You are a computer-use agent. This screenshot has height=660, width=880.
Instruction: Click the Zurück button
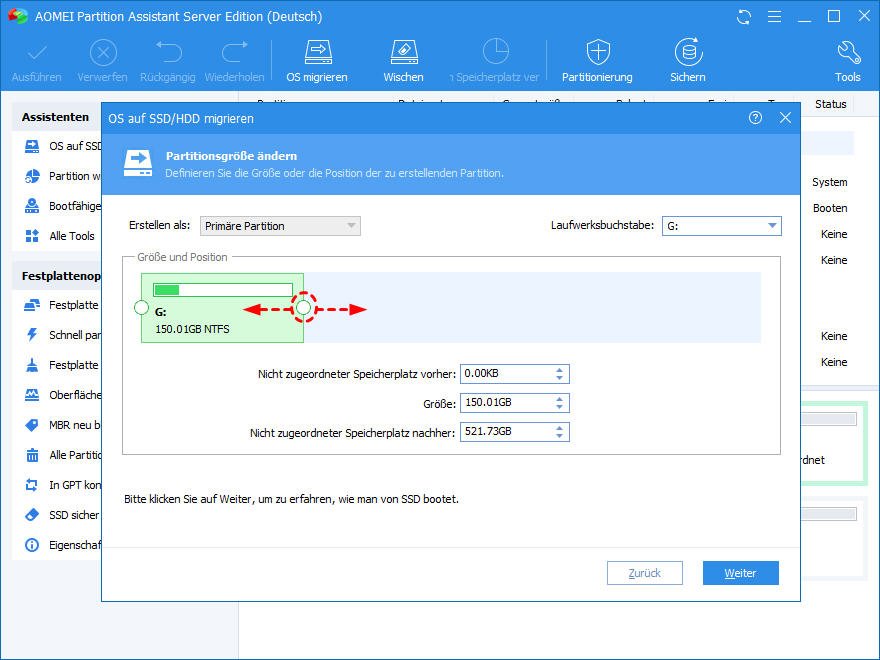click(x=645, y=573)
